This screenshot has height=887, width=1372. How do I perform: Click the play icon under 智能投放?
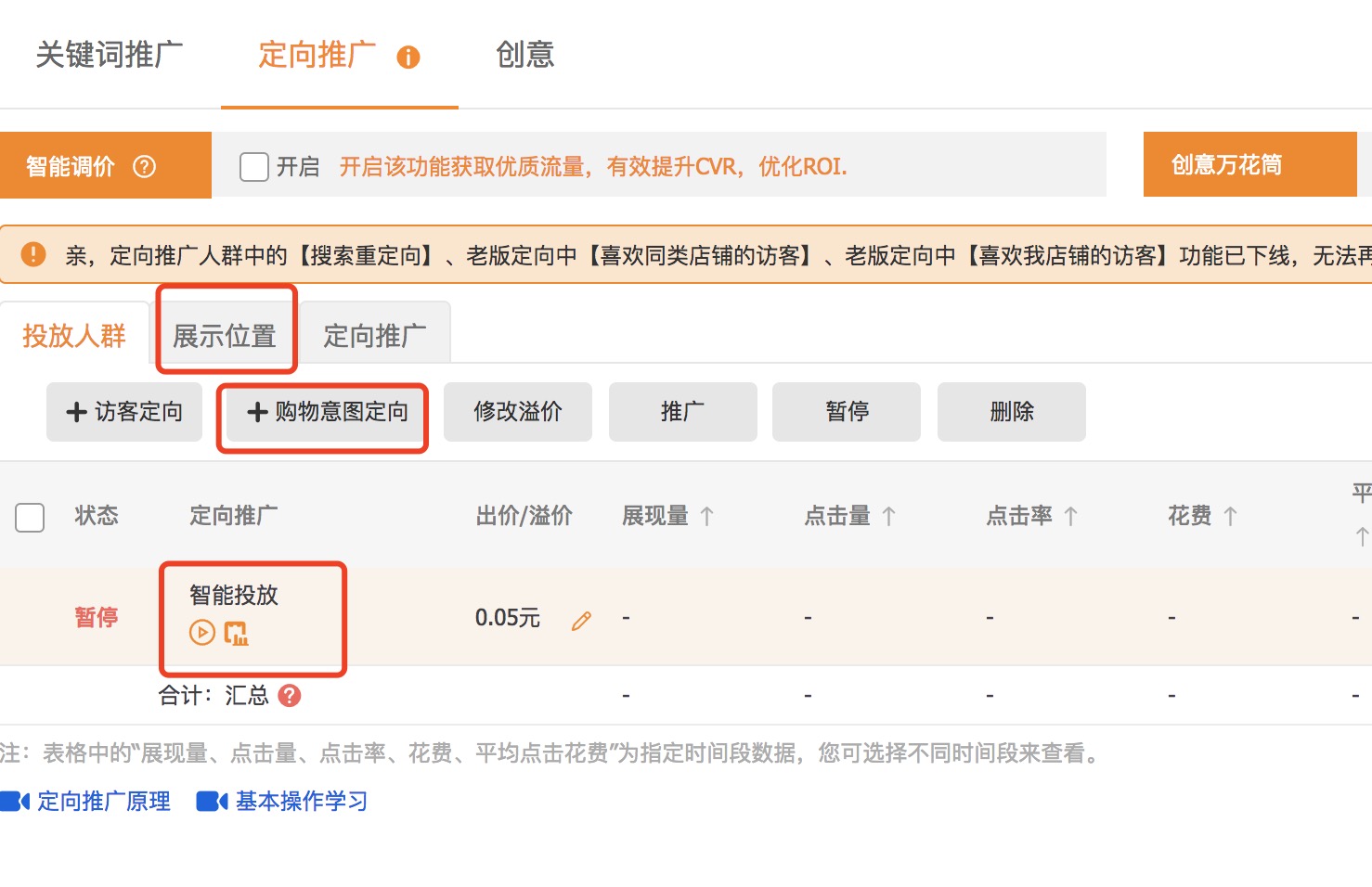[201, 633]
